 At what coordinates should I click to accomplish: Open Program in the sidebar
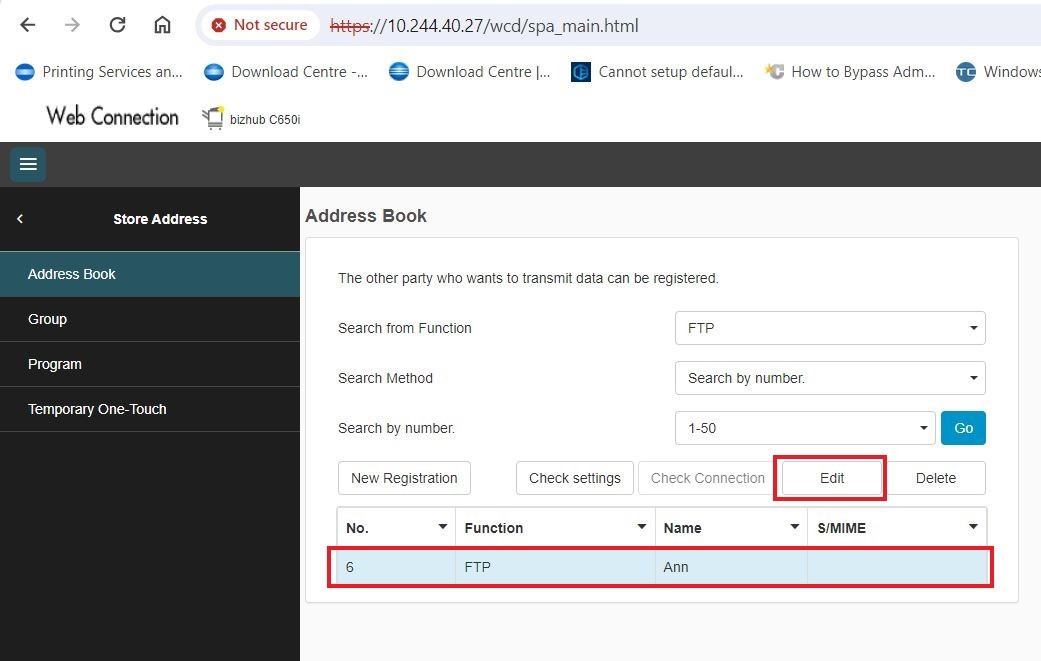[x=55, y=364]
